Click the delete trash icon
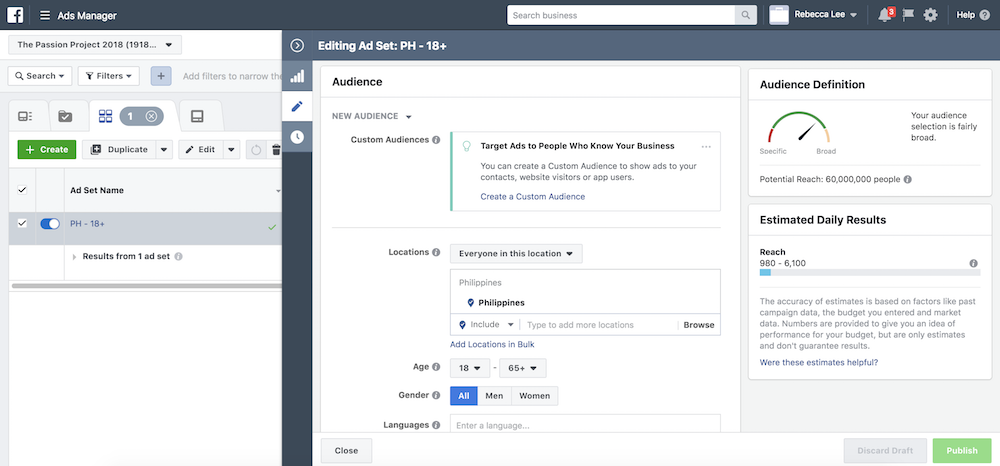This screenshot has width=1000, height=466. 276,150
